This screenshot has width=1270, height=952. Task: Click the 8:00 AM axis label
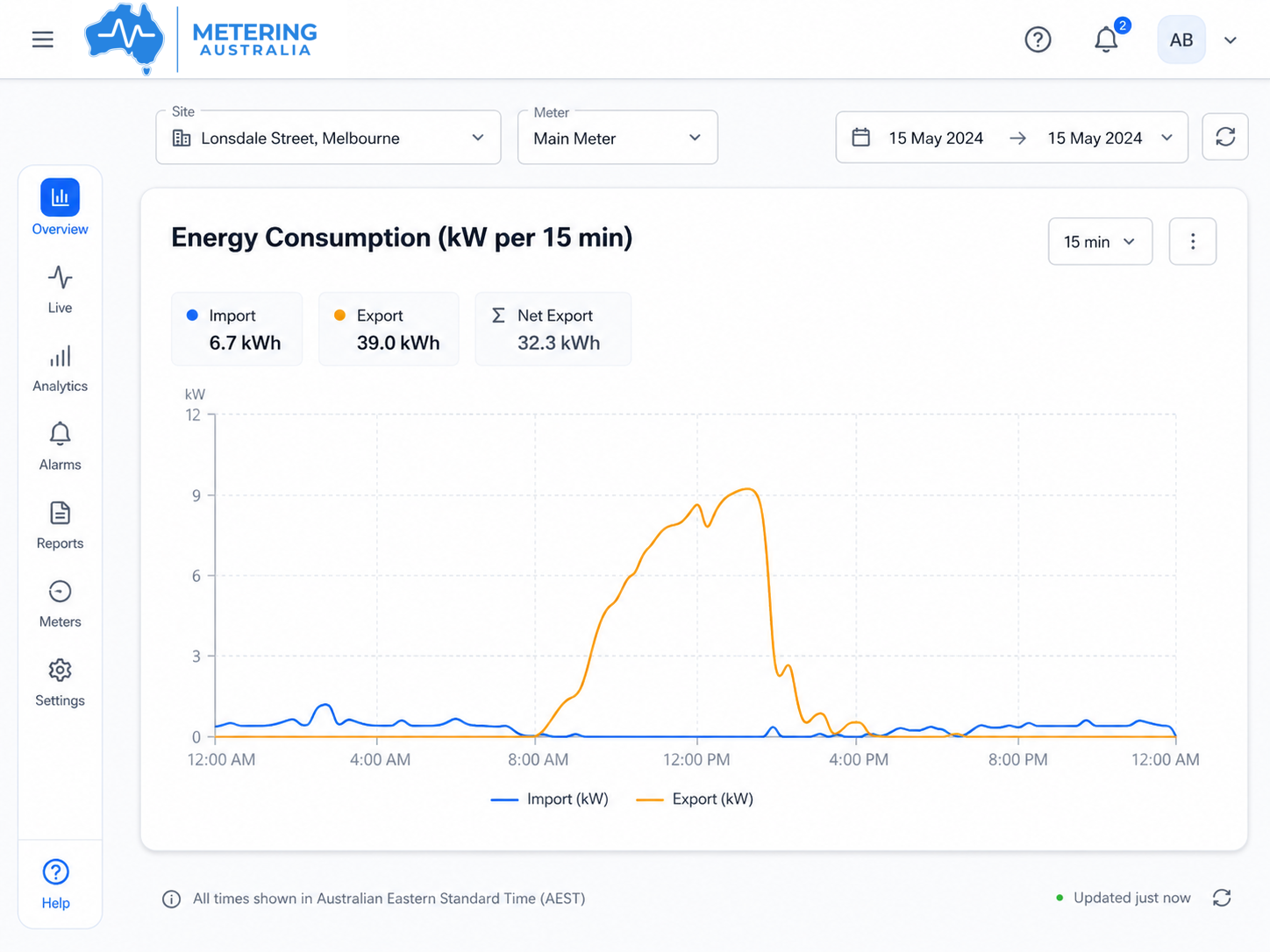pyautogui.click(x=538, y=760)
